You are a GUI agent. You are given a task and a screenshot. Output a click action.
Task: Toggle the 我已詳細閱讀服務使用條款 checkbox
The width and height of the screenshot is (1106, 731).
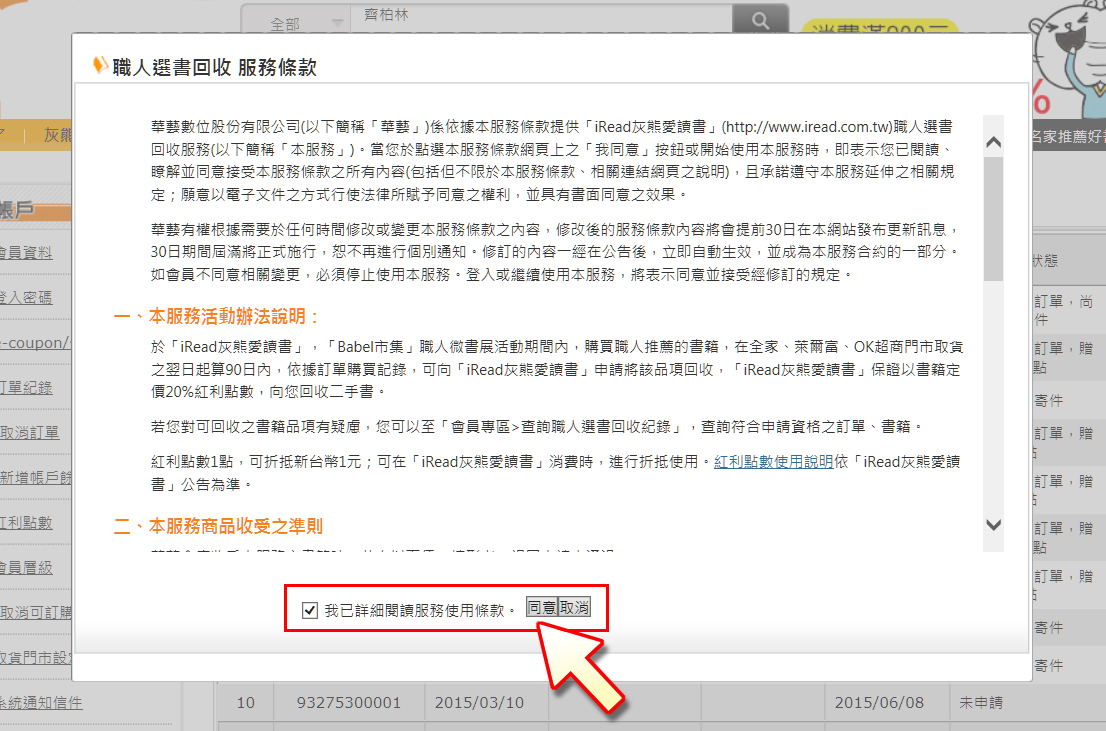coord(310,610)
